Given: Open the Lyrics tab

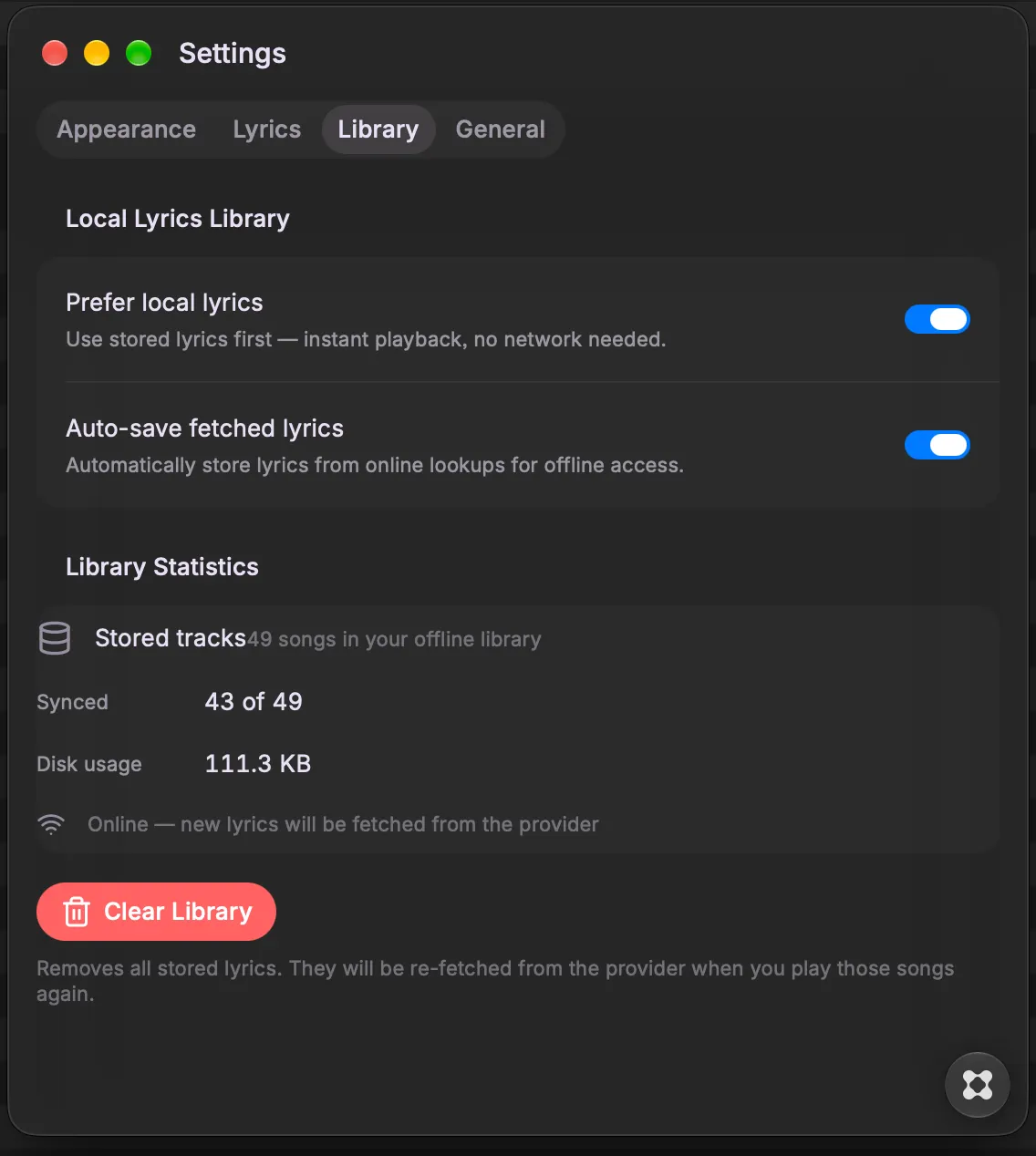Looking at the screenshot, I should 267,129.
